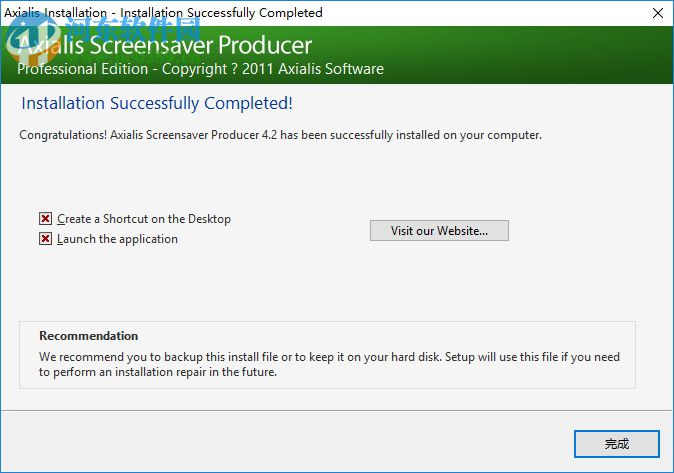
Task: Toggle the Launch the application checkbox
Action: click(x=46, y=239)
